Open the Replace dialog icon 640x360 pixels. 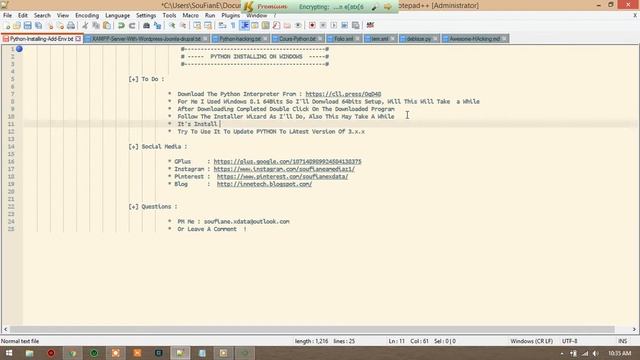(x=157, y=25)
